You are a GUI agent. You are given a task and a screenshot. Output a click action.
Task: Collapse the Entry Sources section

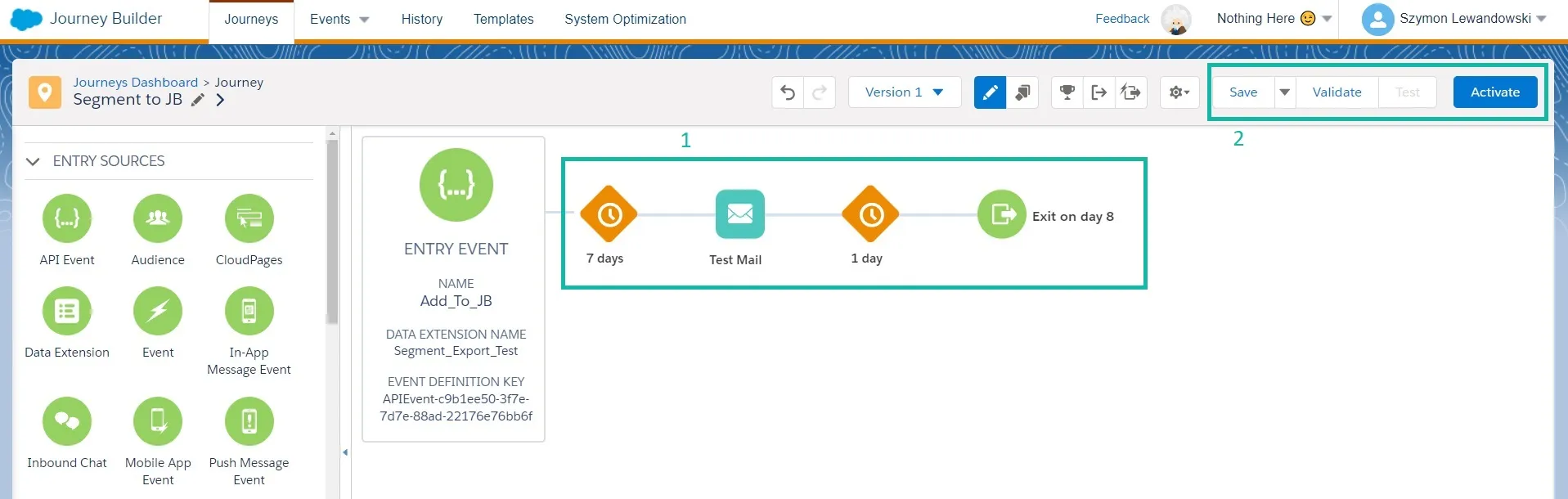coord(33,161)
